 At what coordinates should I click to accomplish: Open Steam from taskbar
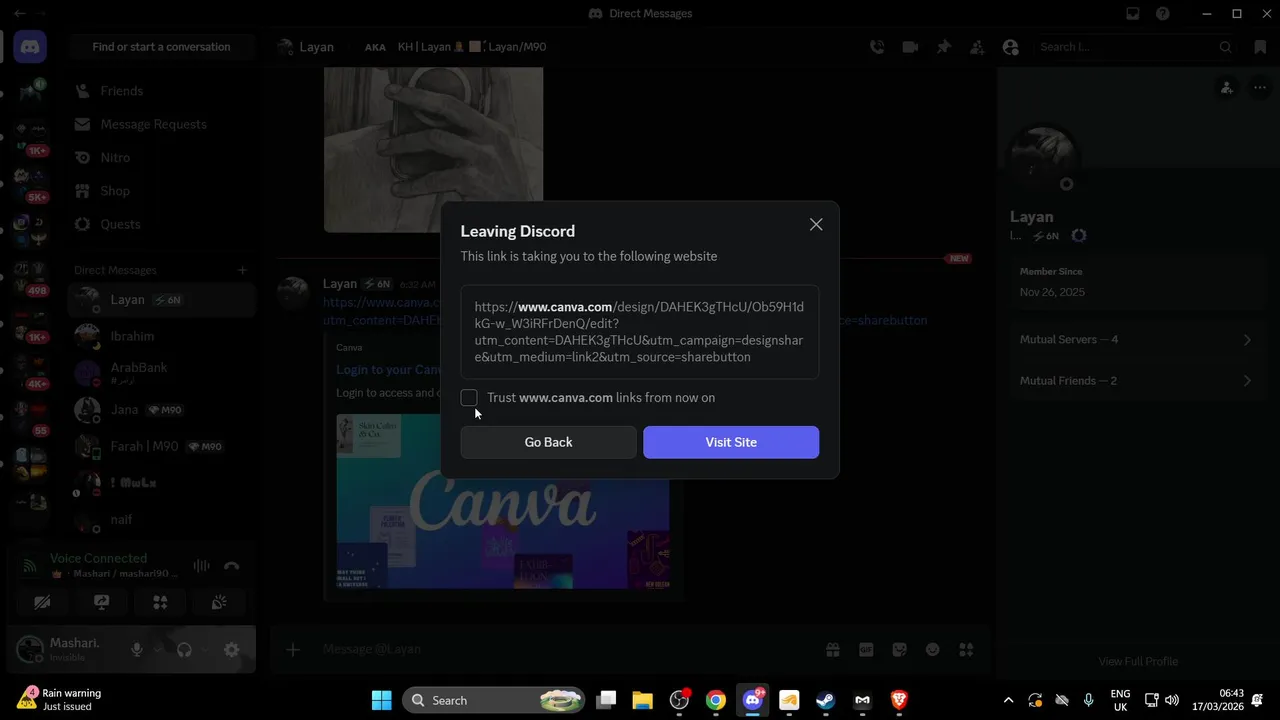point(825,700)
